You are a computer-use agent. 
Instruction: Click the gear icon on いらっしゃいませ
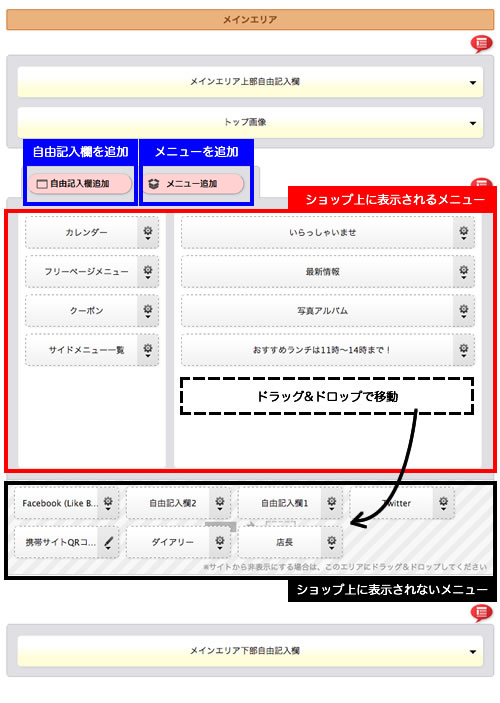[464, 233]
